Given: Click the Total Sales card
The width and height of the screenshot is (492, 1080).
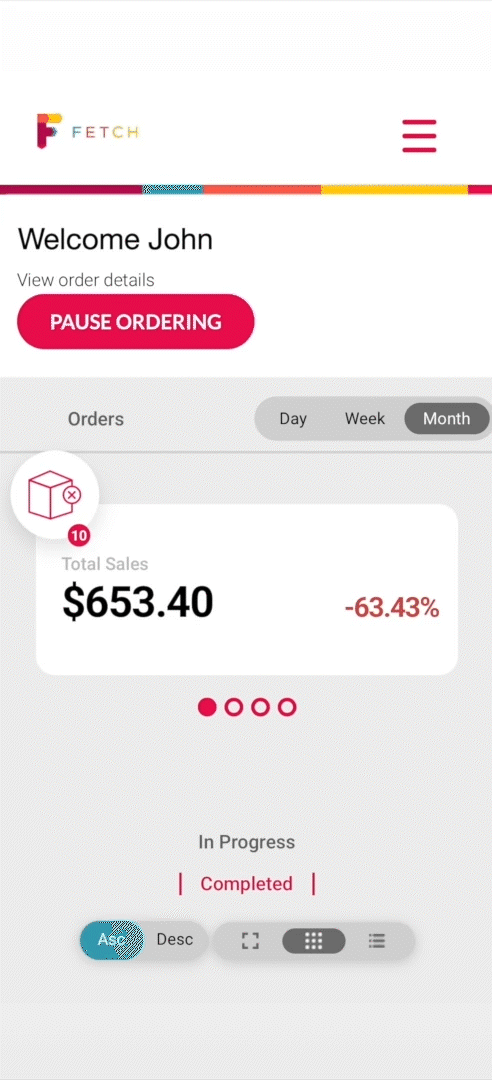Looking at the screenshot, I should pos(247,590).
